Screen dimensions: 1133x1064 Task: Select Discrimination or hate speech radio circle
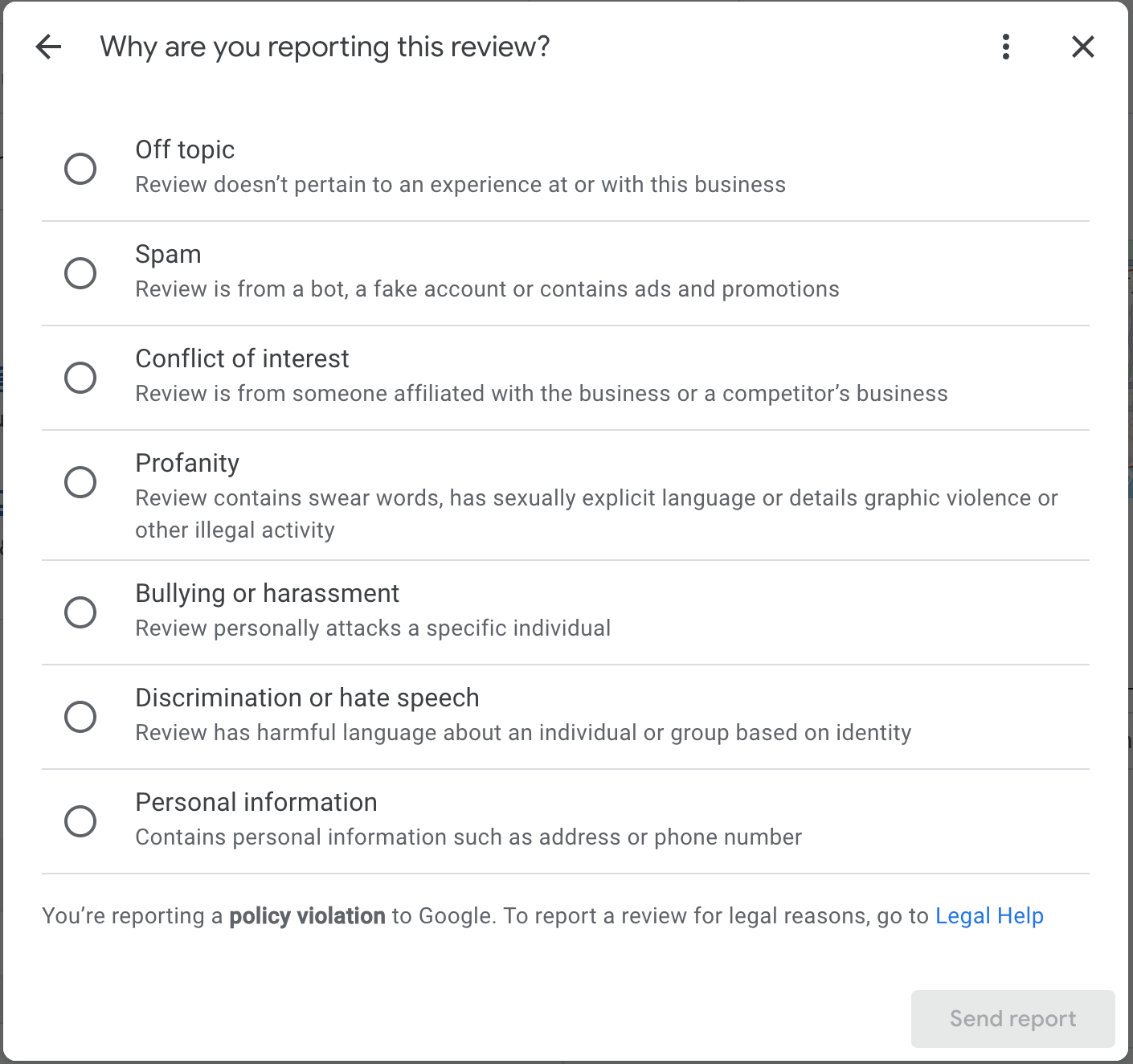point(80,717)
